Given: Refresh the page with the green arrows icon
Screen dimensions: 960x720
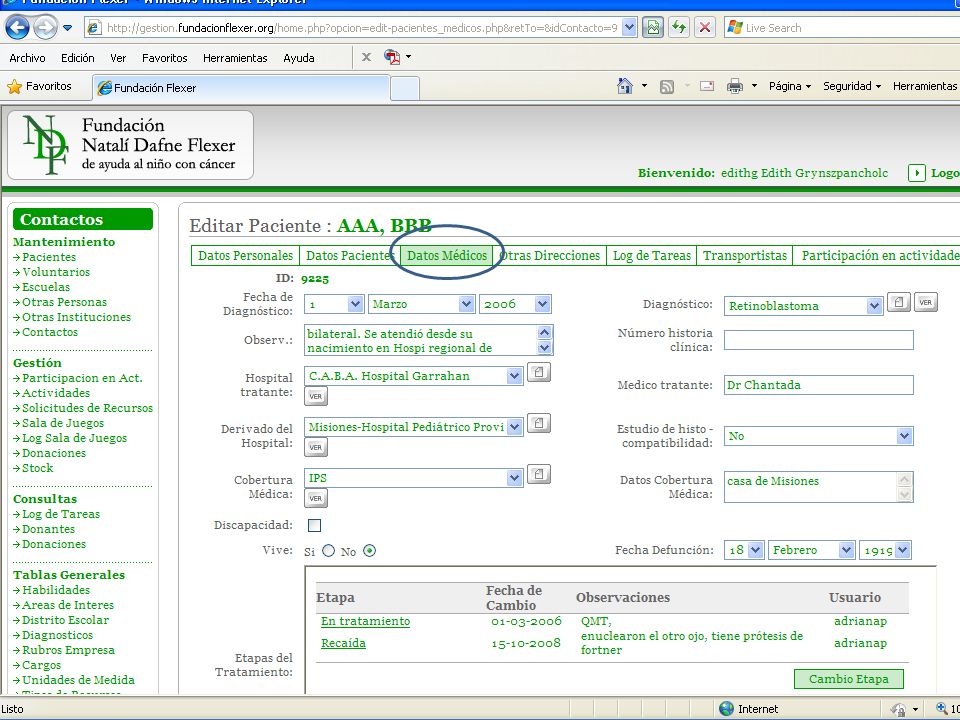Looking at the screenshot, I should tap(678, 28).
